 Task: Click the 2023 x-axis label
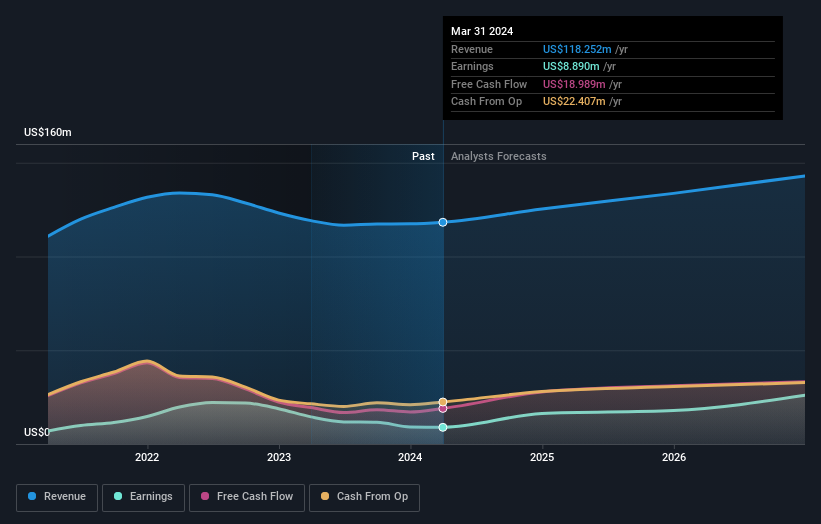[x=279, y=457]
